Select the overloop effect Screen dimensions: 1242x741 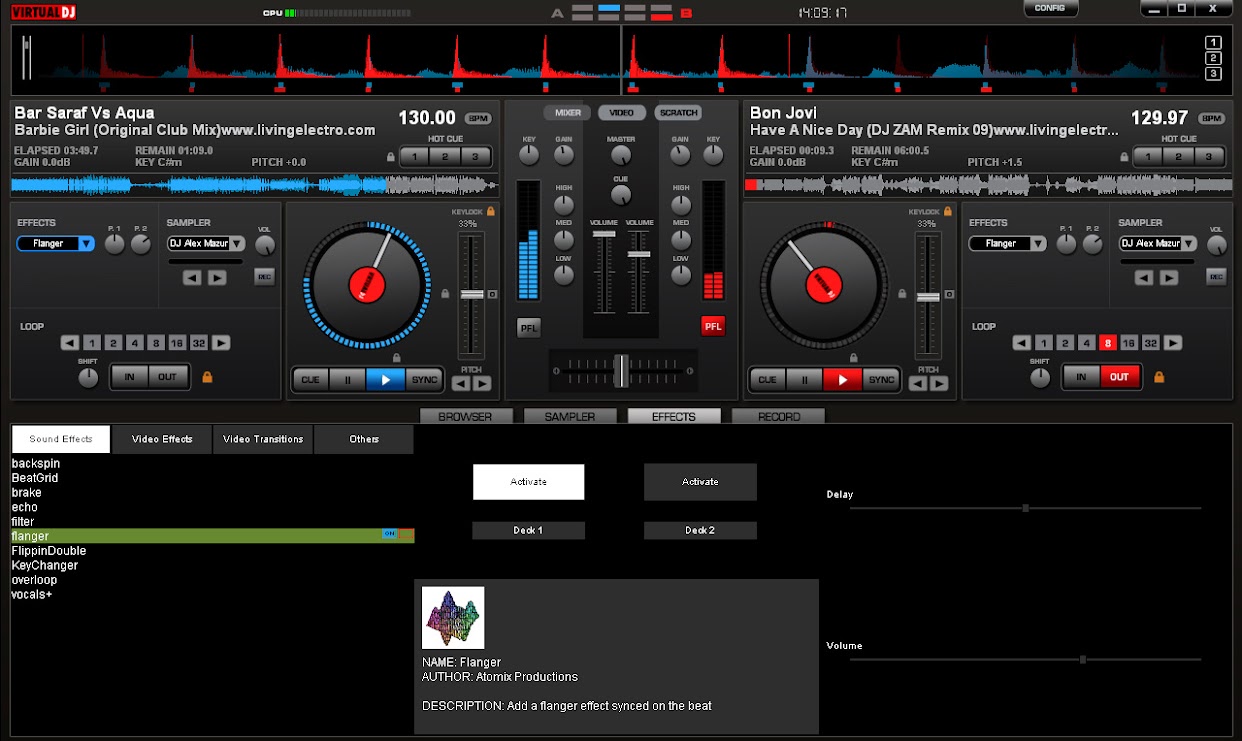212,580
